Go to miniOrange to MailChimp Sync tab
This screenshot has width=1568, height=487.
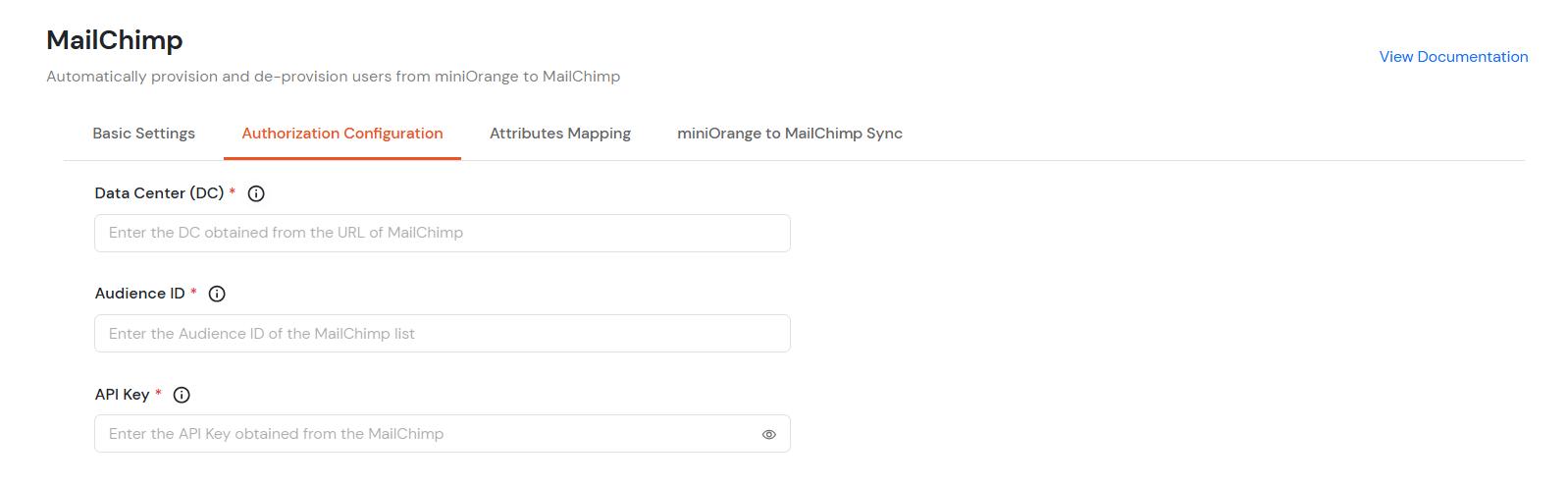point(790,134)
